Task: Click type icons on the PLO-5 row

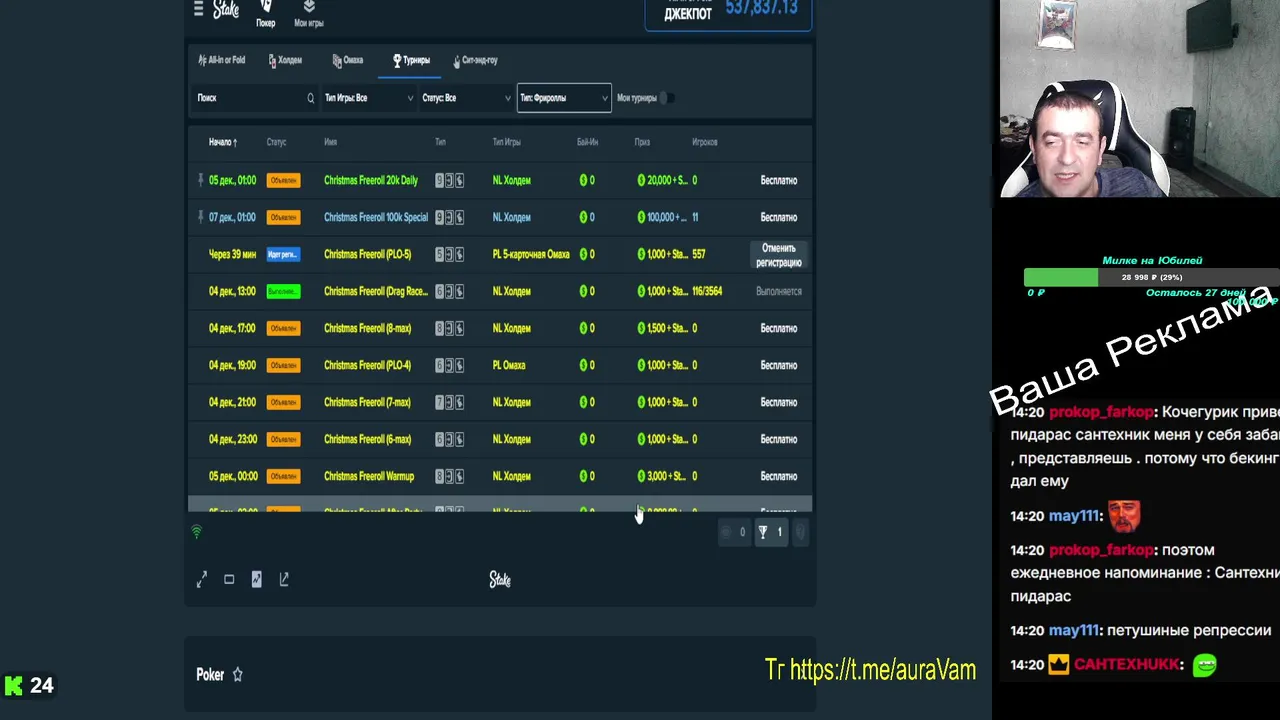Action: (x=449, y=254)
